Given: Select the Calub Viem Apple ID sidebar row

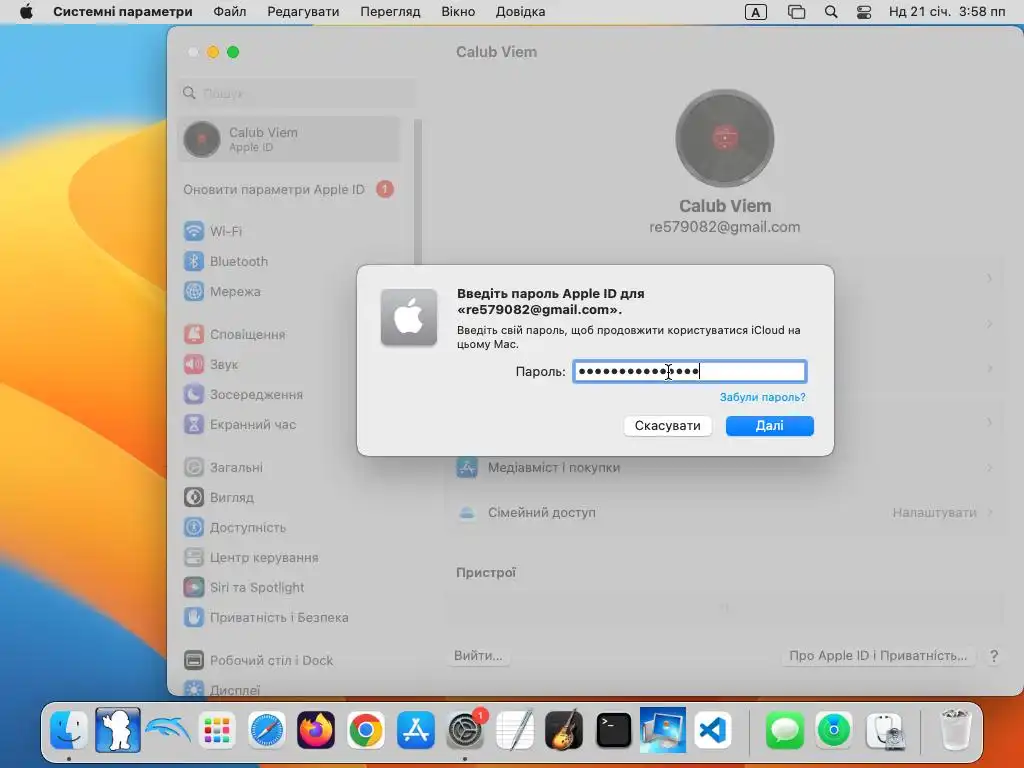Looking at the screenshot, I should pos(289,139).
